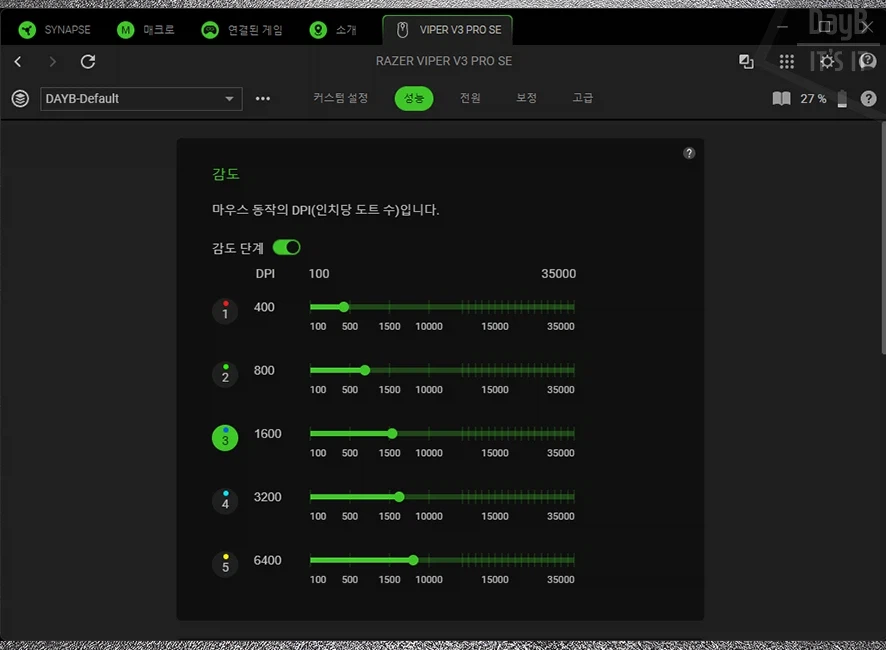Open the connected games gamepad icon
The width and height of the screenshot is (886, 650).
coord(208,30)
